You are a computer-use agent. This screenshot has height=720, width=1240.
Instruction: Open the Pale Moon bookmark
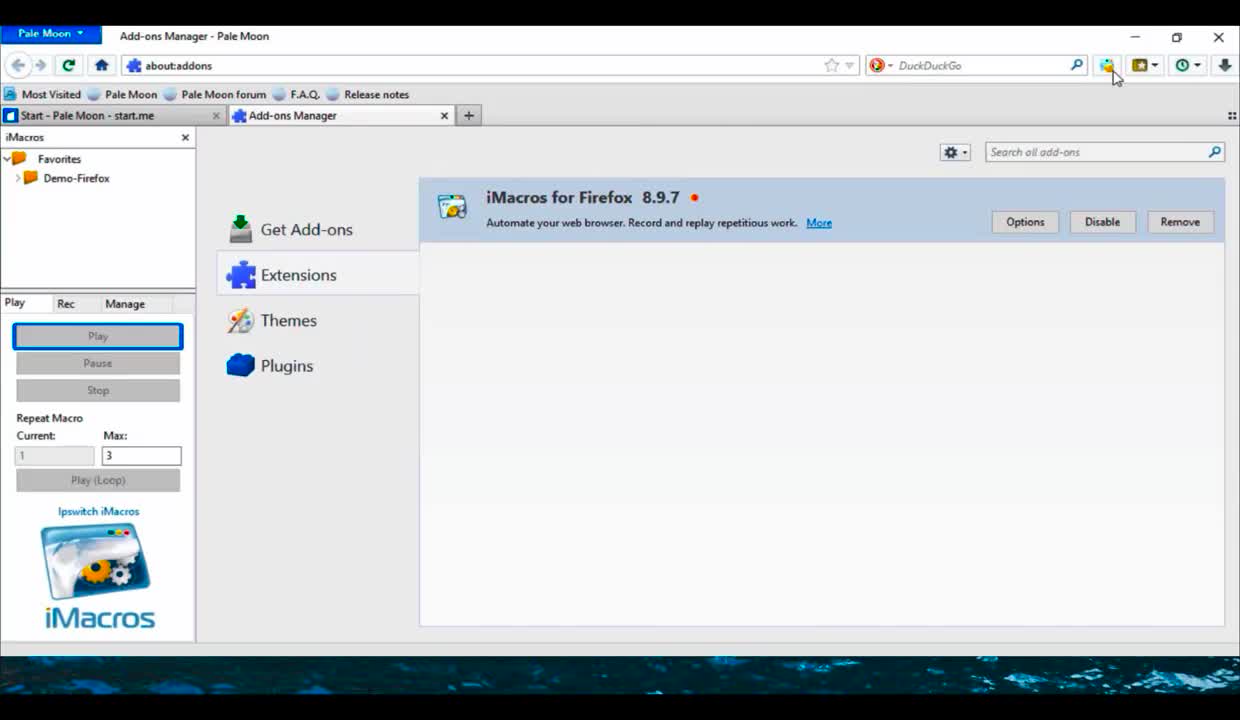click(x=122, y=94)
